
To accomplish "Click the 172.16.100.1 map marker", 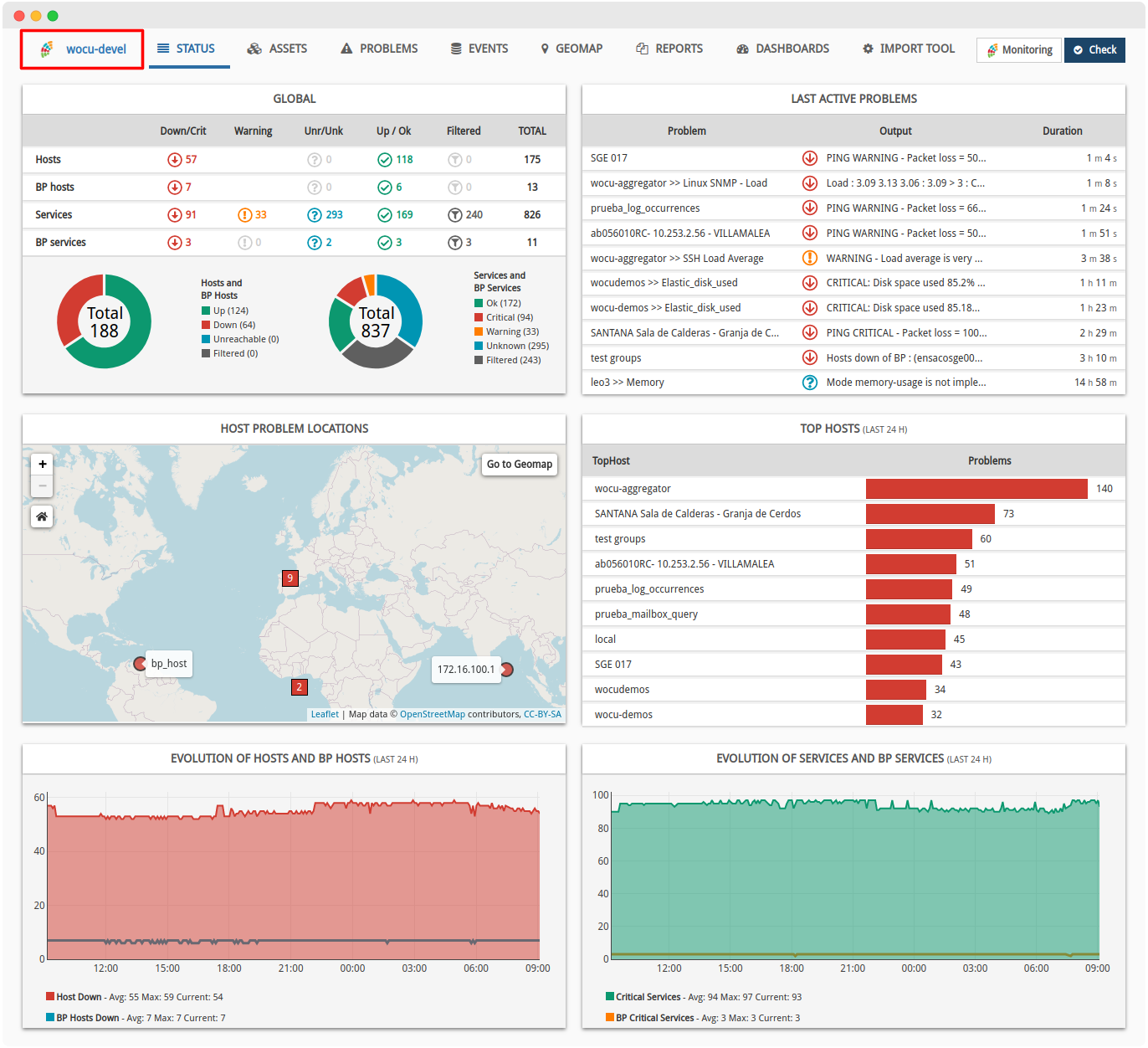I will pos(506,670).
